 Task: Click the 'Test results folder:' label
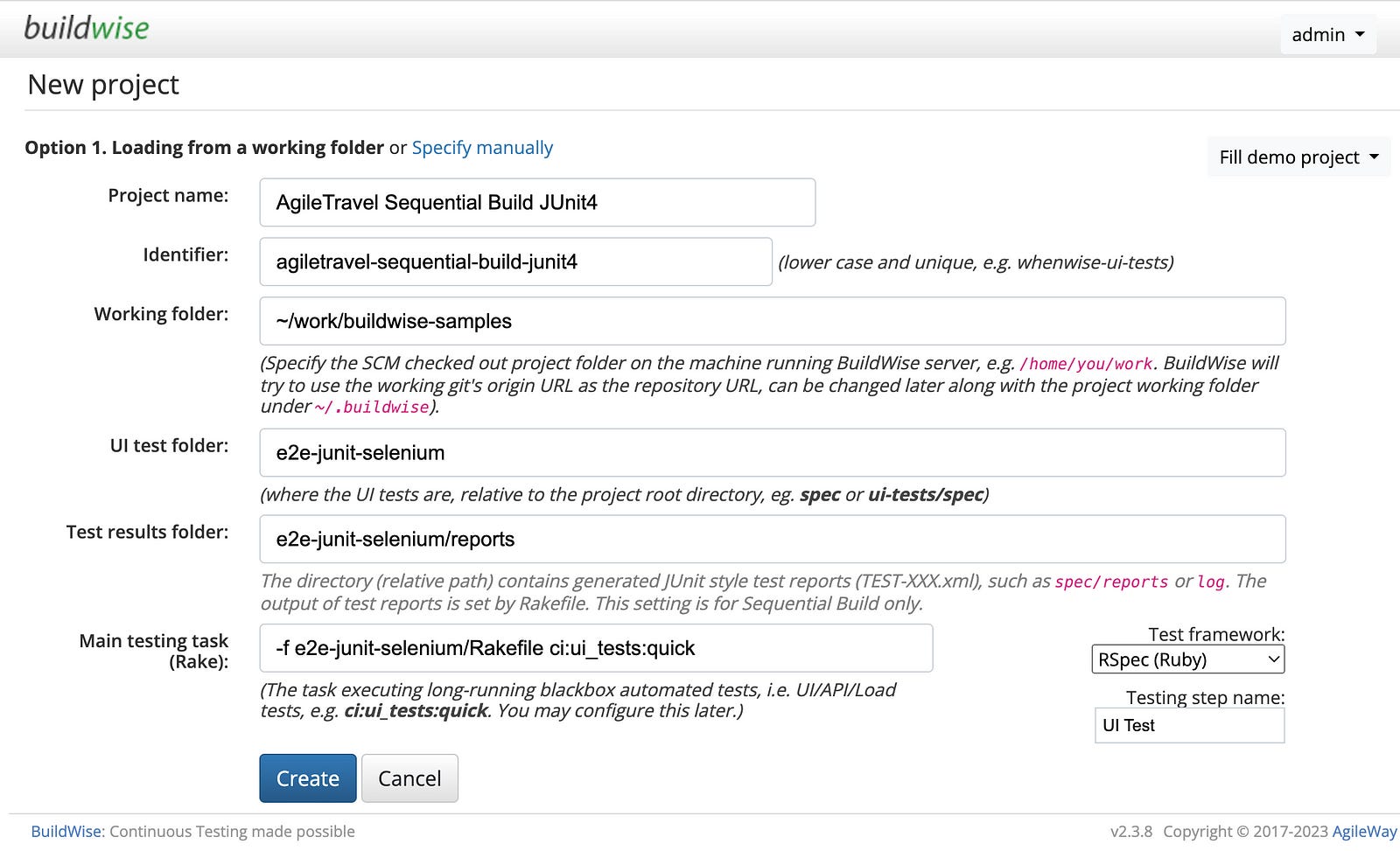pyautogui.click(x=147, y=532)
